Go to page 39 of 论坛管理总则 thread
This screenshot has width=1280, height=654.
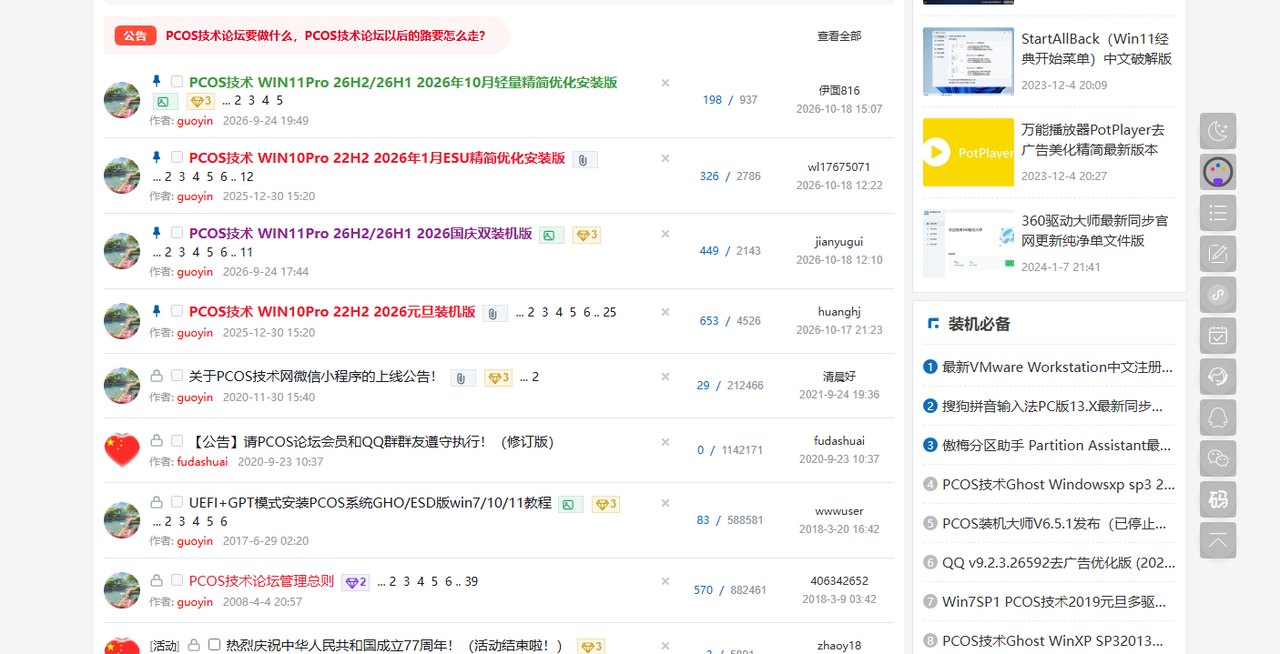pos(472,582)
